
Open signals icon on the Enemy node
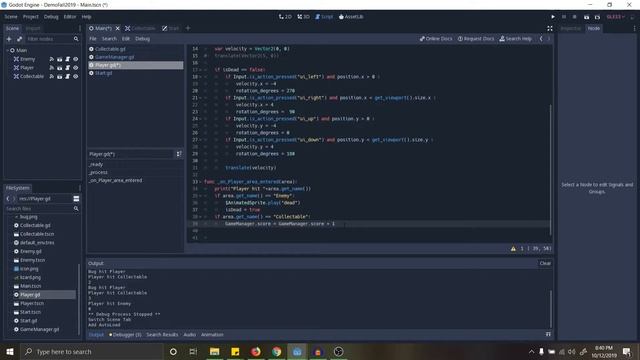(x=51, y=59)
